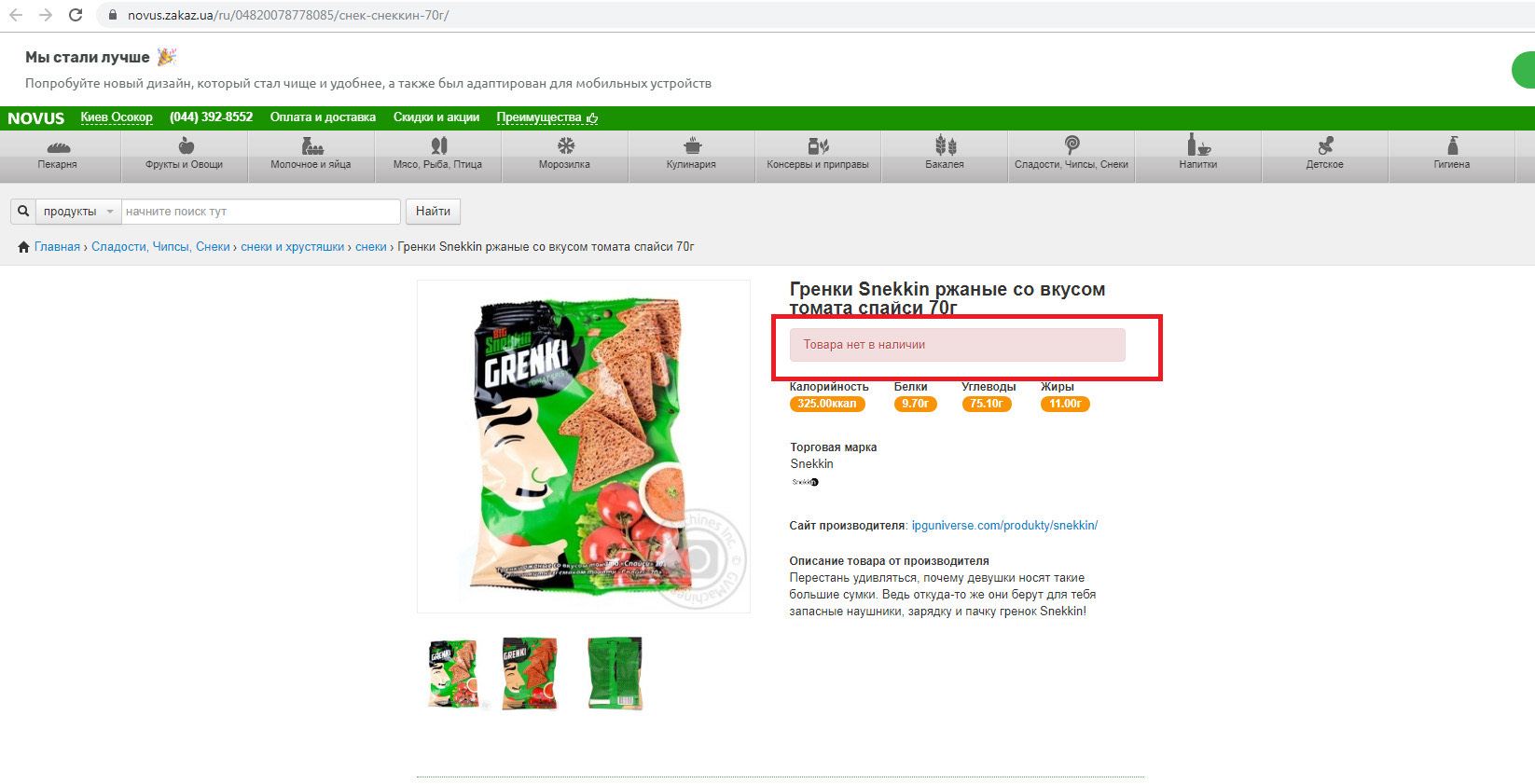Select the back-of-package product thumbnail
The width and height of the screenshot is (1535, 784).
(x=615, y=674)
